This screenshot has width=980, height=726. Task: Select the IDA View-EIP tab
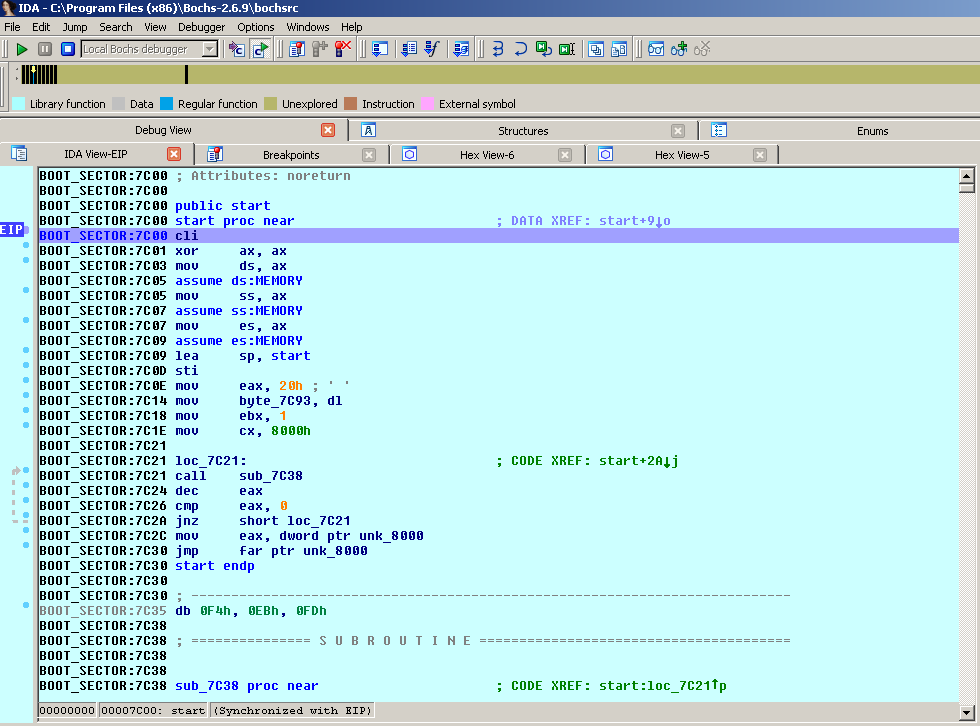click(x=96, y=154)
